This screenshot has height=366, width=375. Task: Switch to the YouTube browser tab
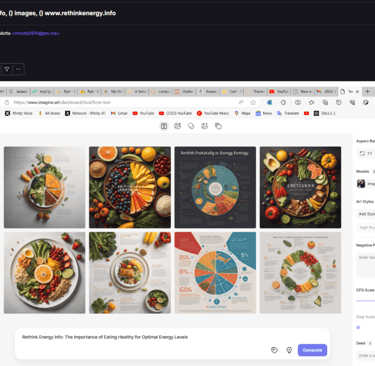pyautogui.click(x=279, y=91)
